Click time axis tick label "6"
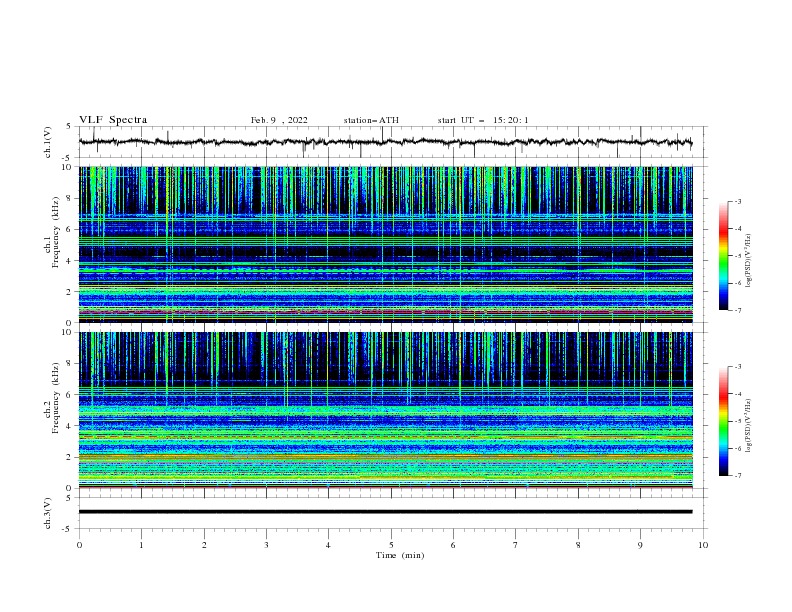 [x=453, y=545]
